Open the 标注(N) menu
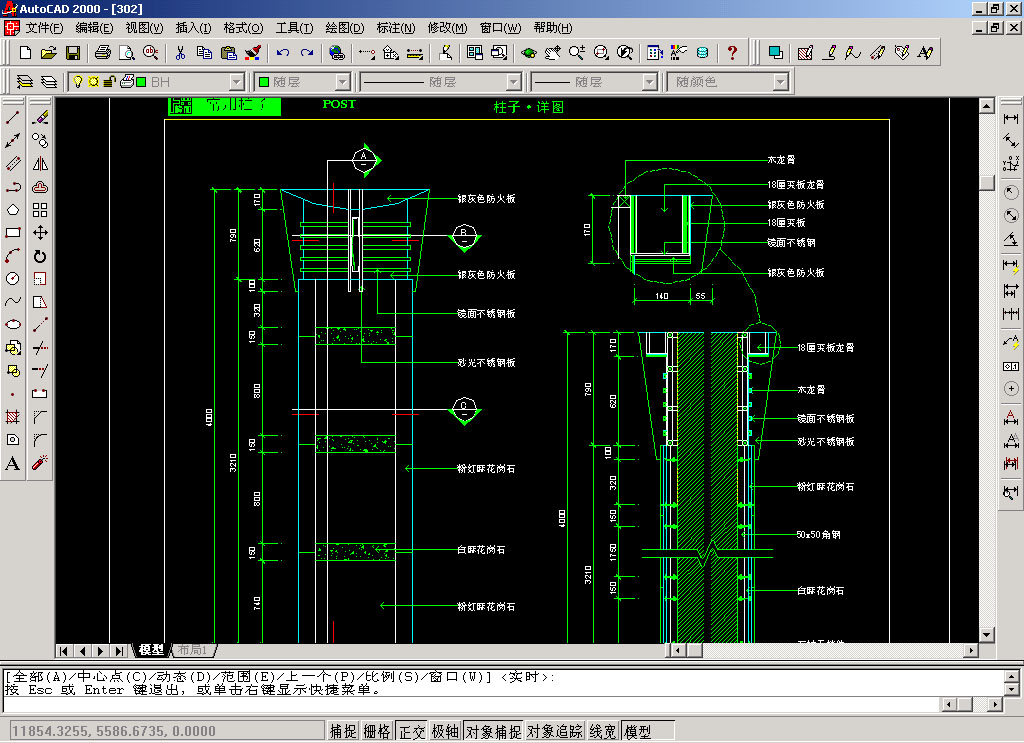 pos(396,28)
